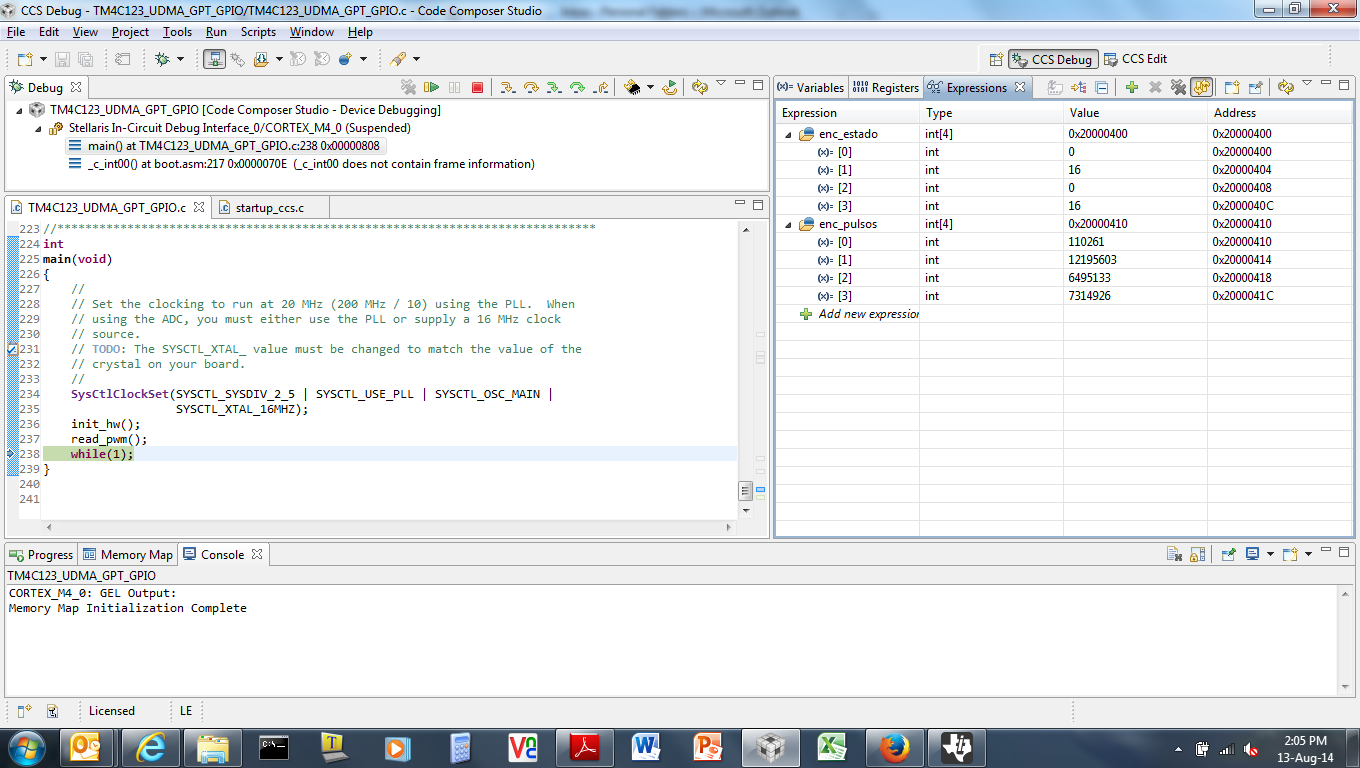Open the Display Selected Console dropdown arrow

[1270, 554]
